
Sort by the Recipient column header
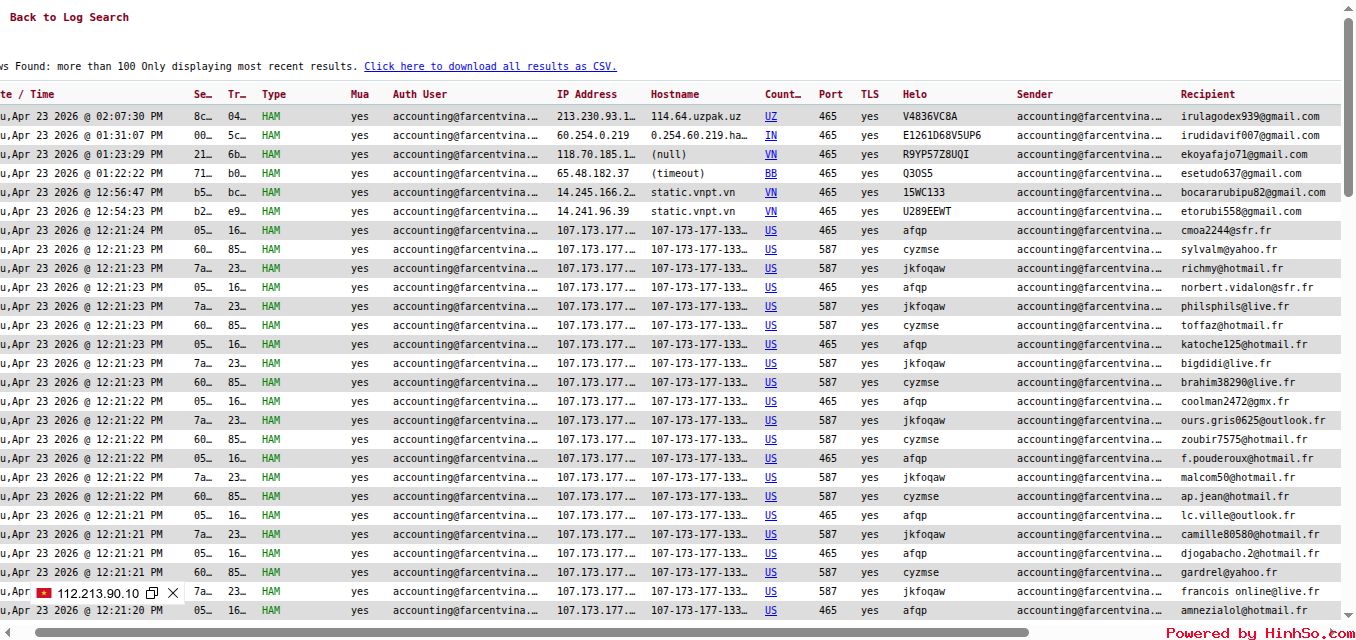1208,94
